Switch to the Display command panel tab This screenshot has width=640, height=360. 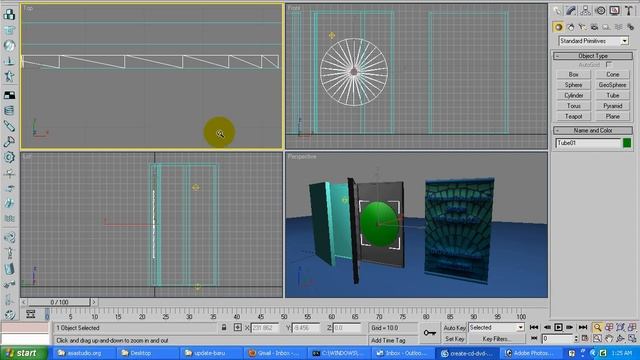614,11
